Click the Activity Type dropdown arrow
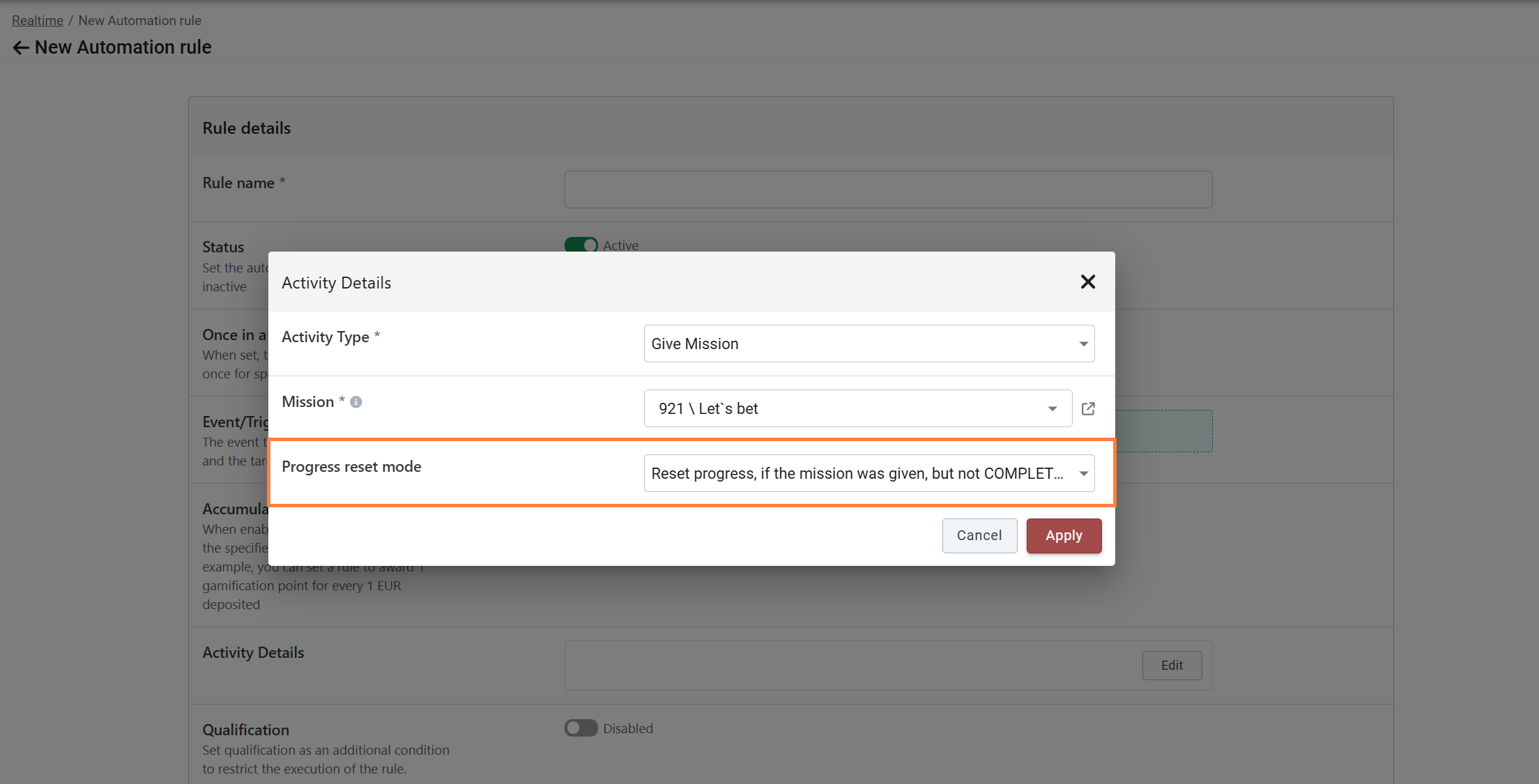 (1083, 344)
